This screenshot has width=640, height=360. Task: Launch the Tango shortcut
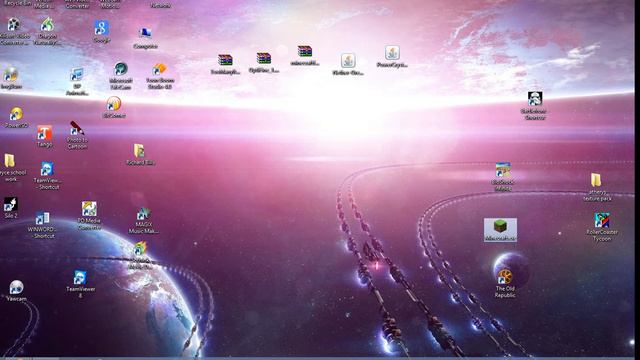[x=44, y=133]
